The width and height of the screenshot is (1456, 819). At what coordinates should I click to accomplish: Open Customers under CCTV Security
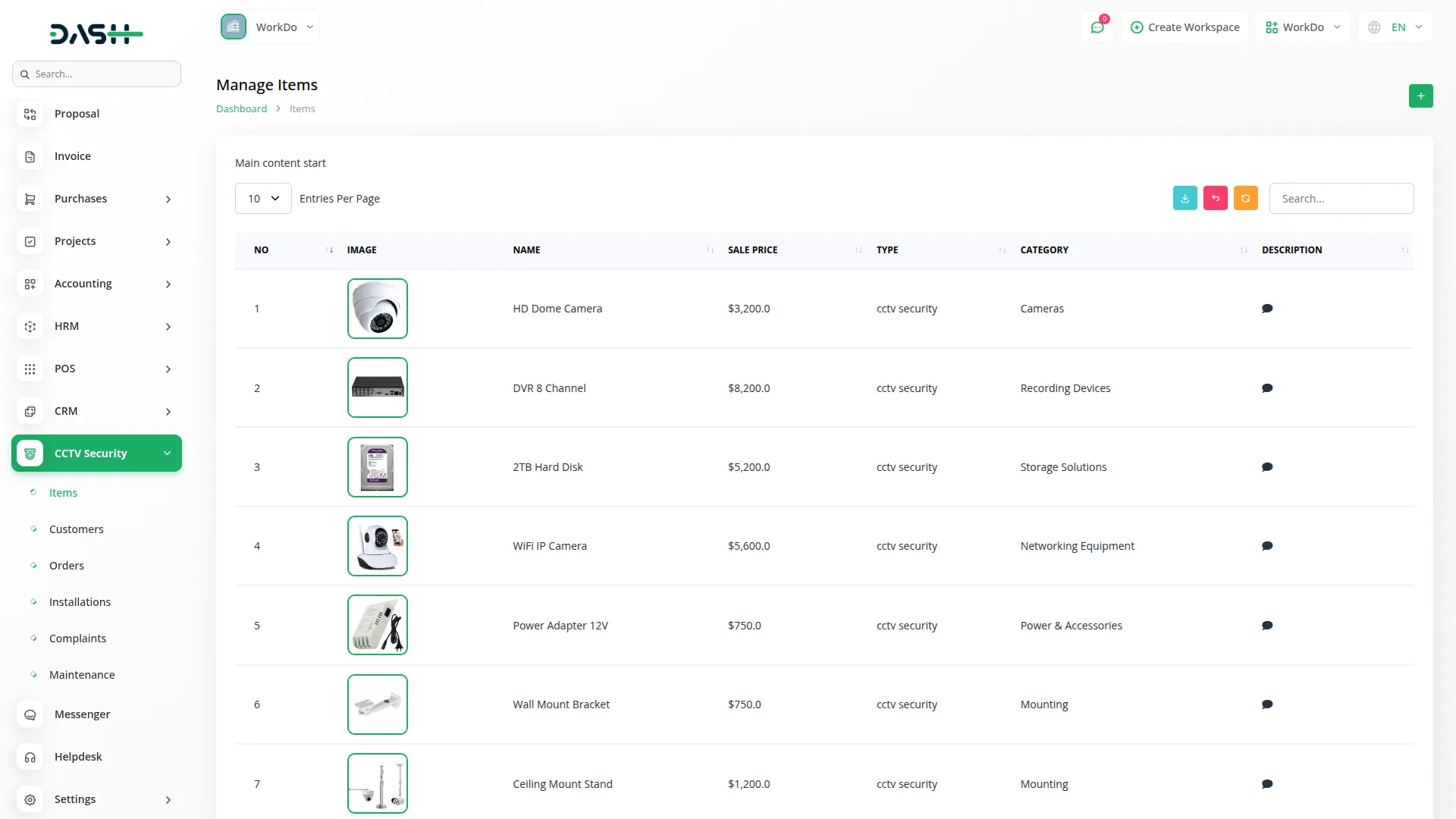(76, 529)
